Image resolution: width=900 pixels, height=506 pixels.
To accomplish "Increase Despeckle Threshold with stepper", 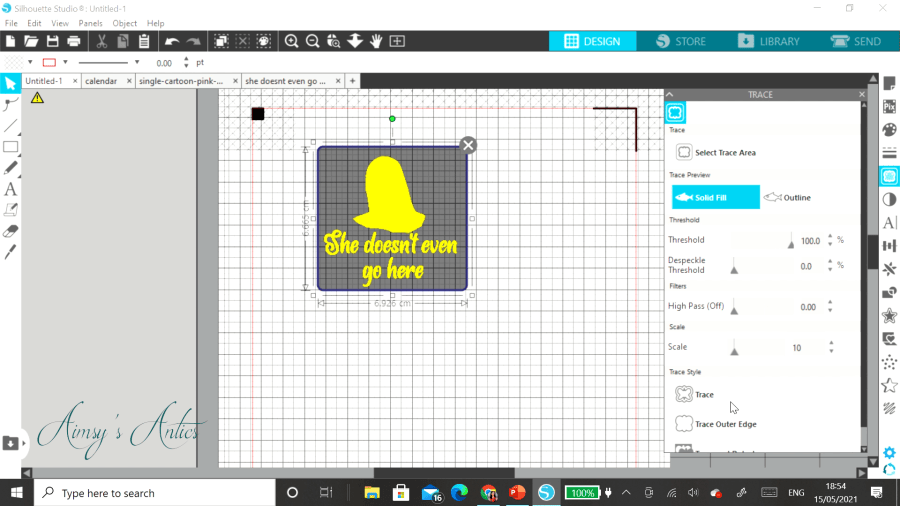I will [830, 263].
